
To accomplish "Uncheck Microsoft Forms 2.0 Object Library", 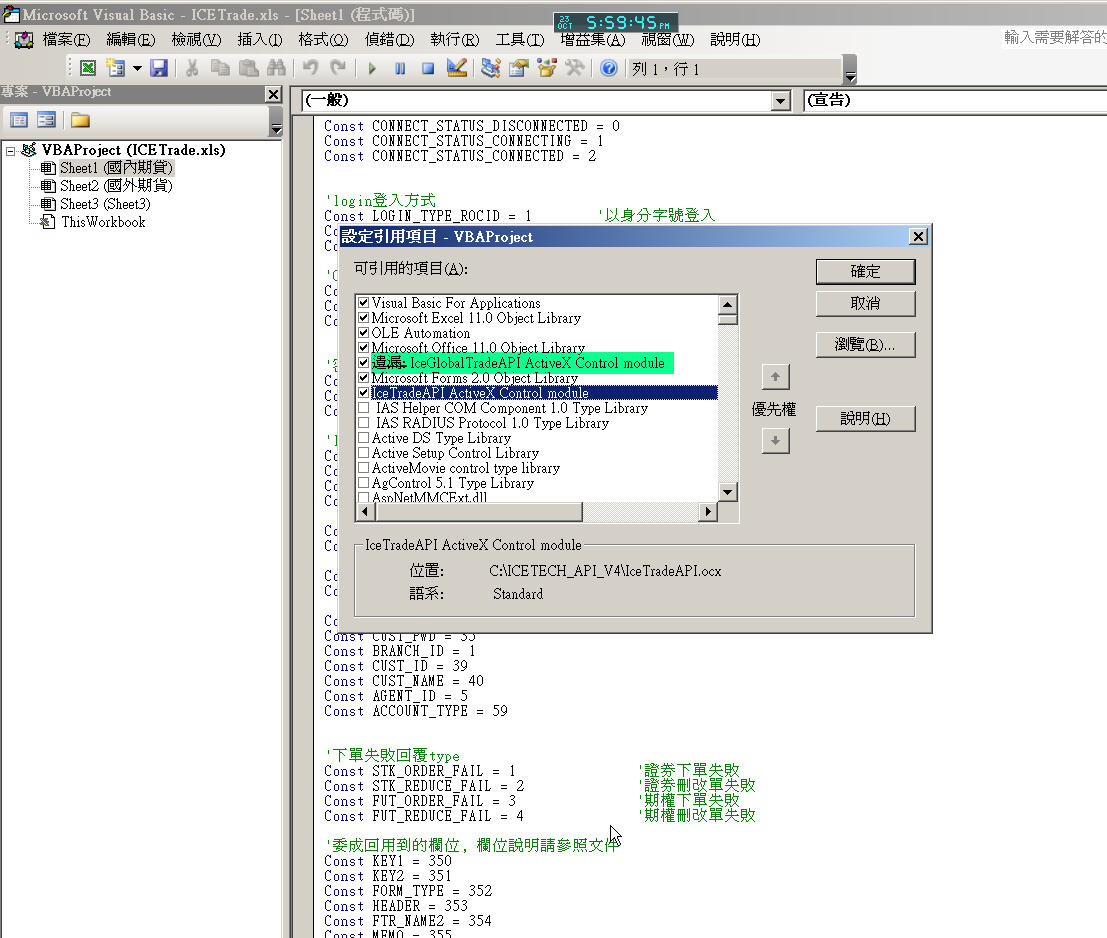I will pos(364,378).
